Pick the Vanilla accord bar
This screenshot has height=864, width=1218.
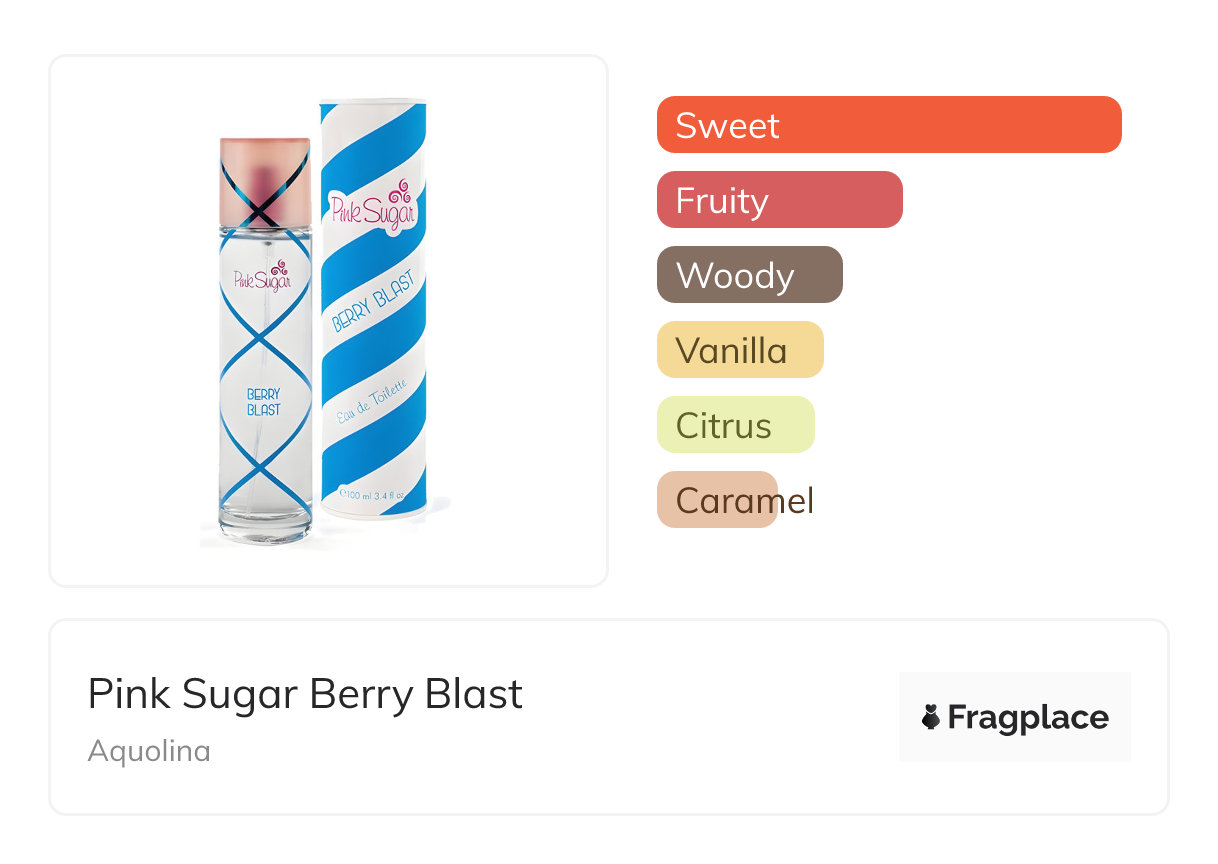pyautogui.click(x=739, y=350)
